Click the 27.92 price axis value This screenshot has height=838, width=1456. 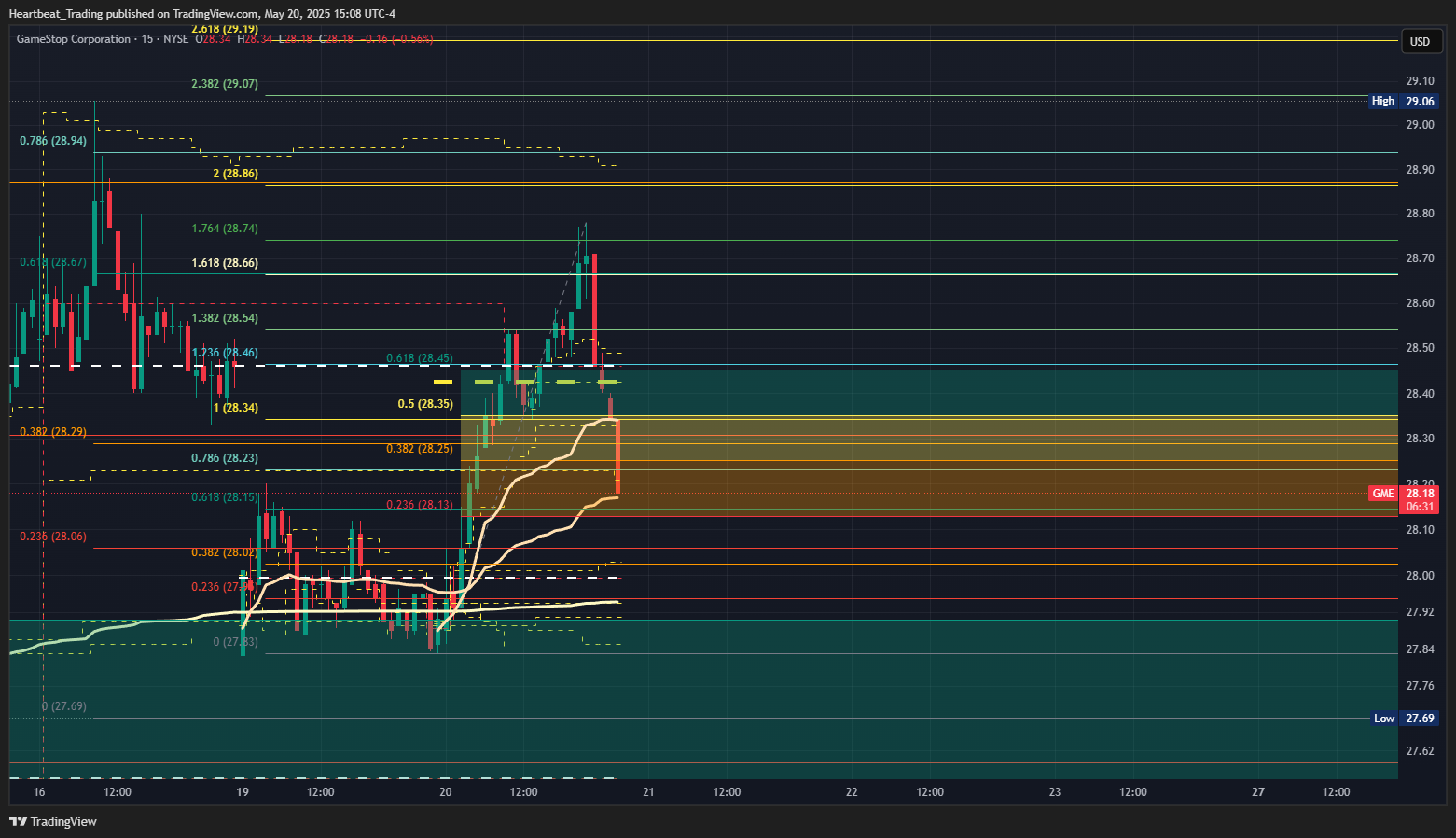[1420, 612]
